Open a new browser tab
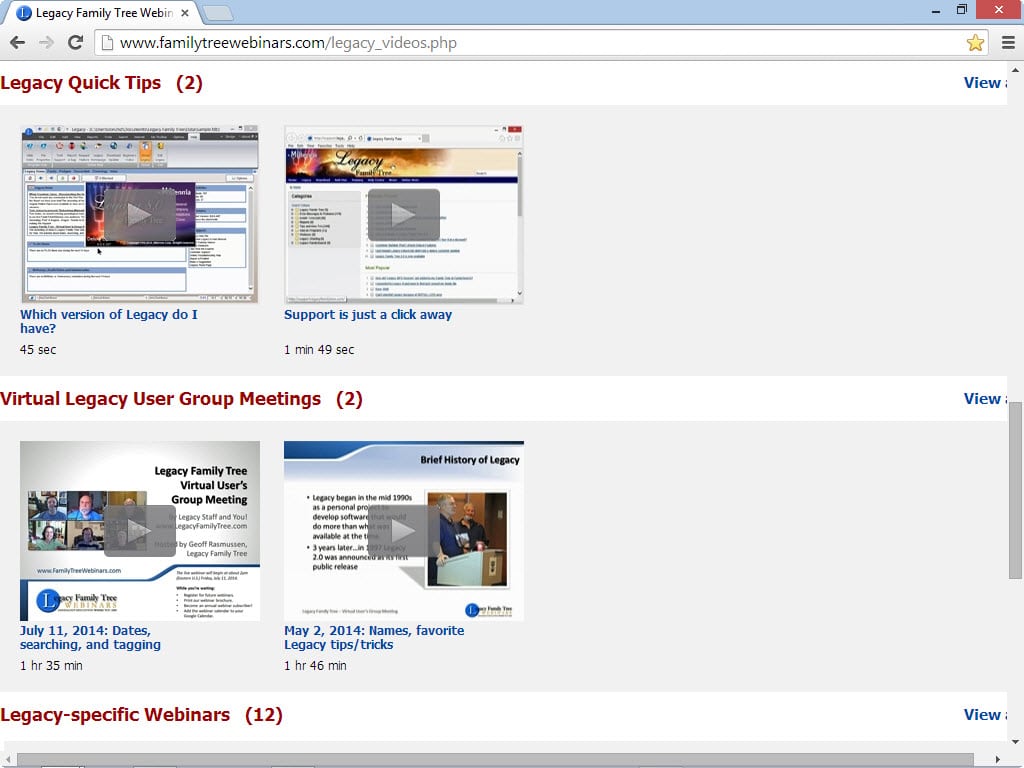Screen dimensions: 1024x768 tap(217, 13)
